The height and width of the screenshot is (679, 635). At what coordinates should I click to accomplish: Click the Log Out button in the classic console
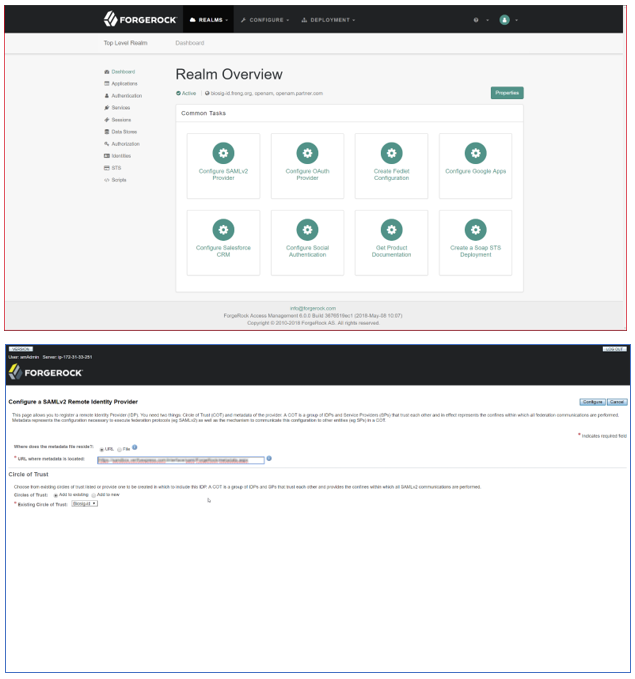(614, 349)
